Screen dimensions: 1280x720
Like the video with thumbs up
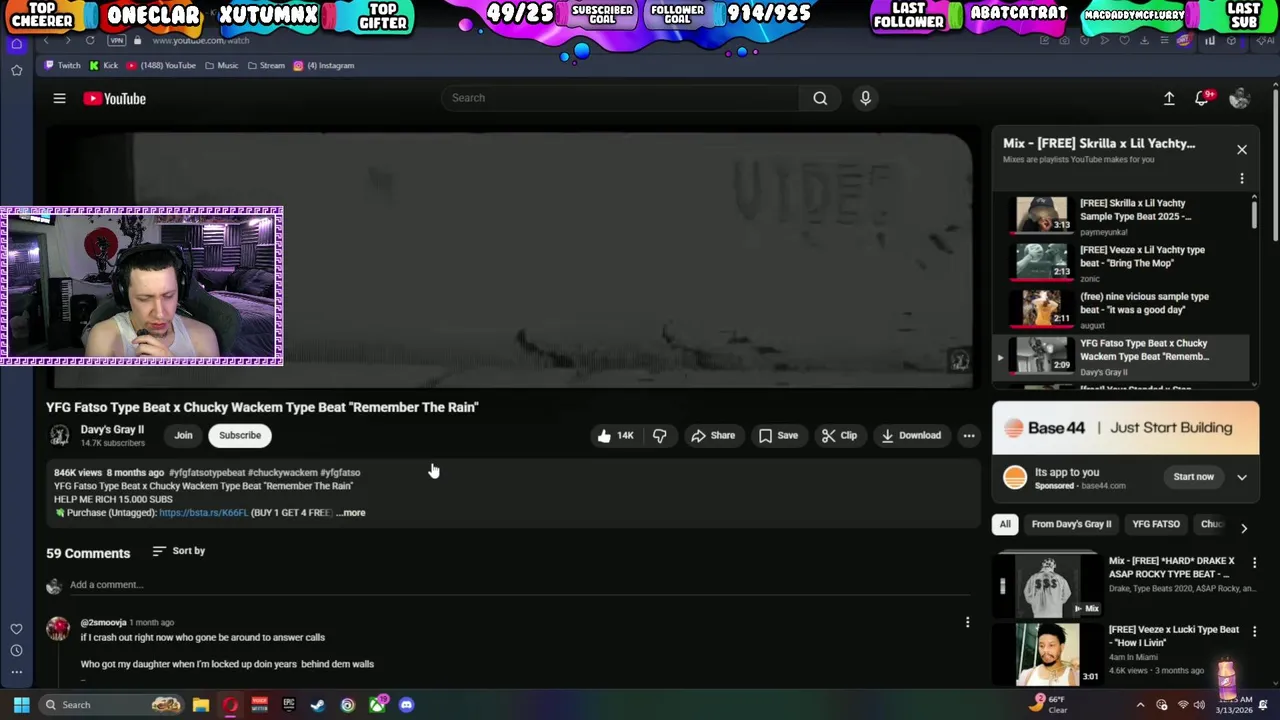615,435
